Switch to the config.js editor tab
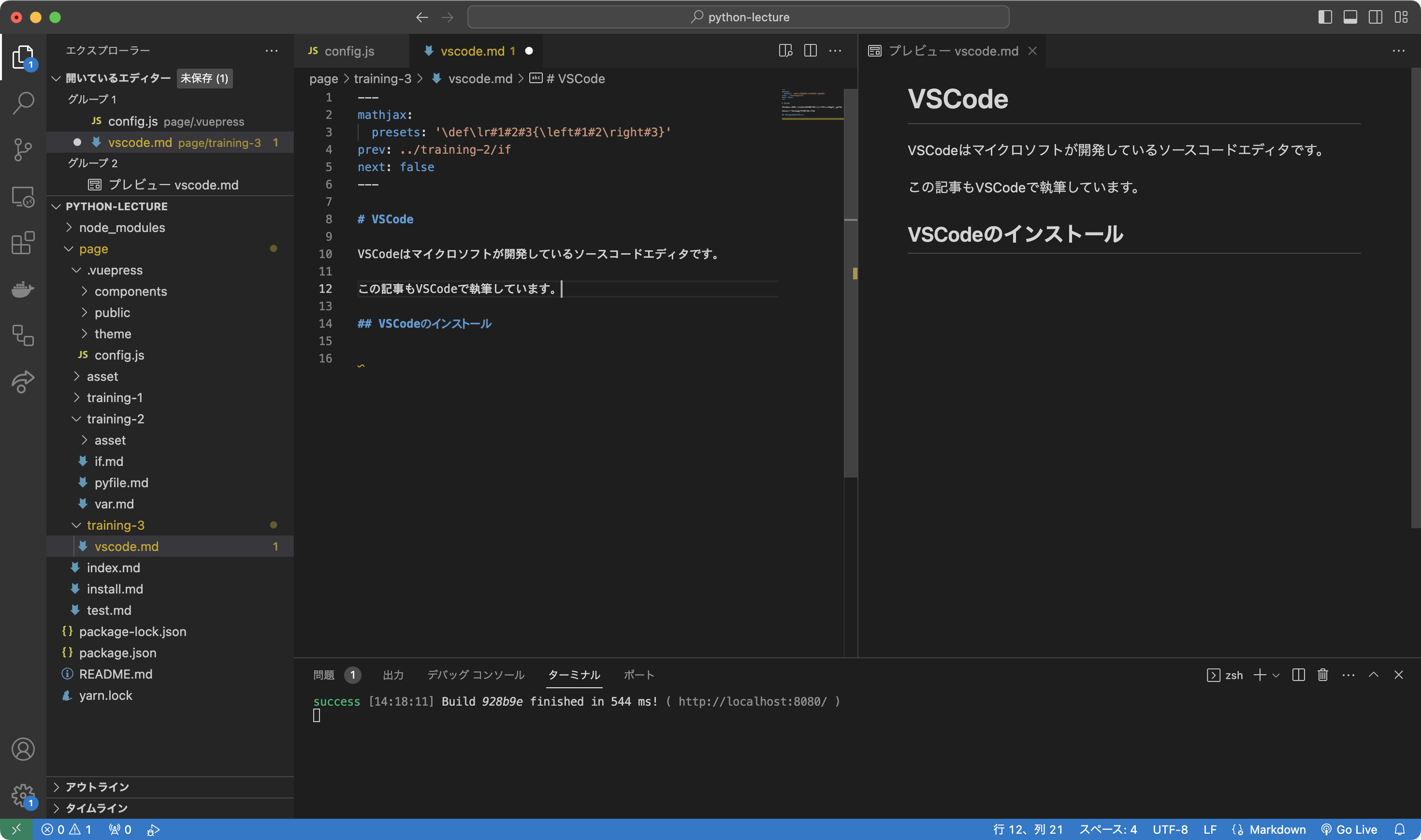This screenshot has height=840, width=1421. [x=348, y=51]
